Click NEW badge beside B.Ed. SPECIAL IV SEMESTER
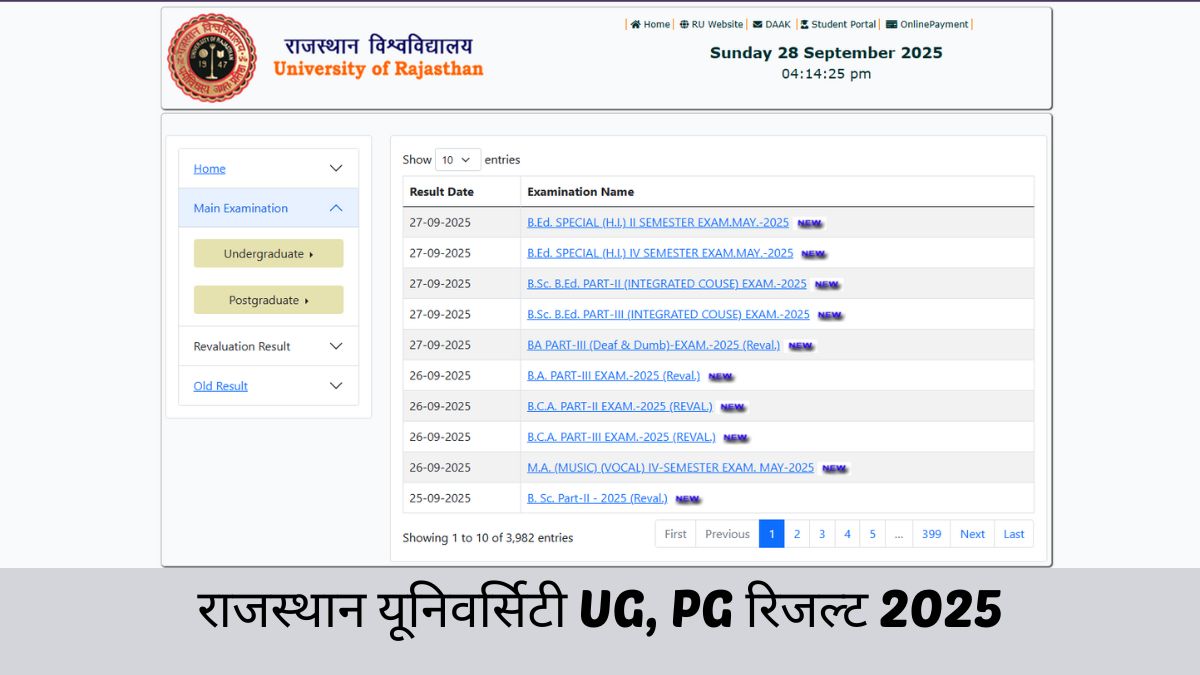The height and width of the screenshot is (675, 1200). click(x=814, y=254)
